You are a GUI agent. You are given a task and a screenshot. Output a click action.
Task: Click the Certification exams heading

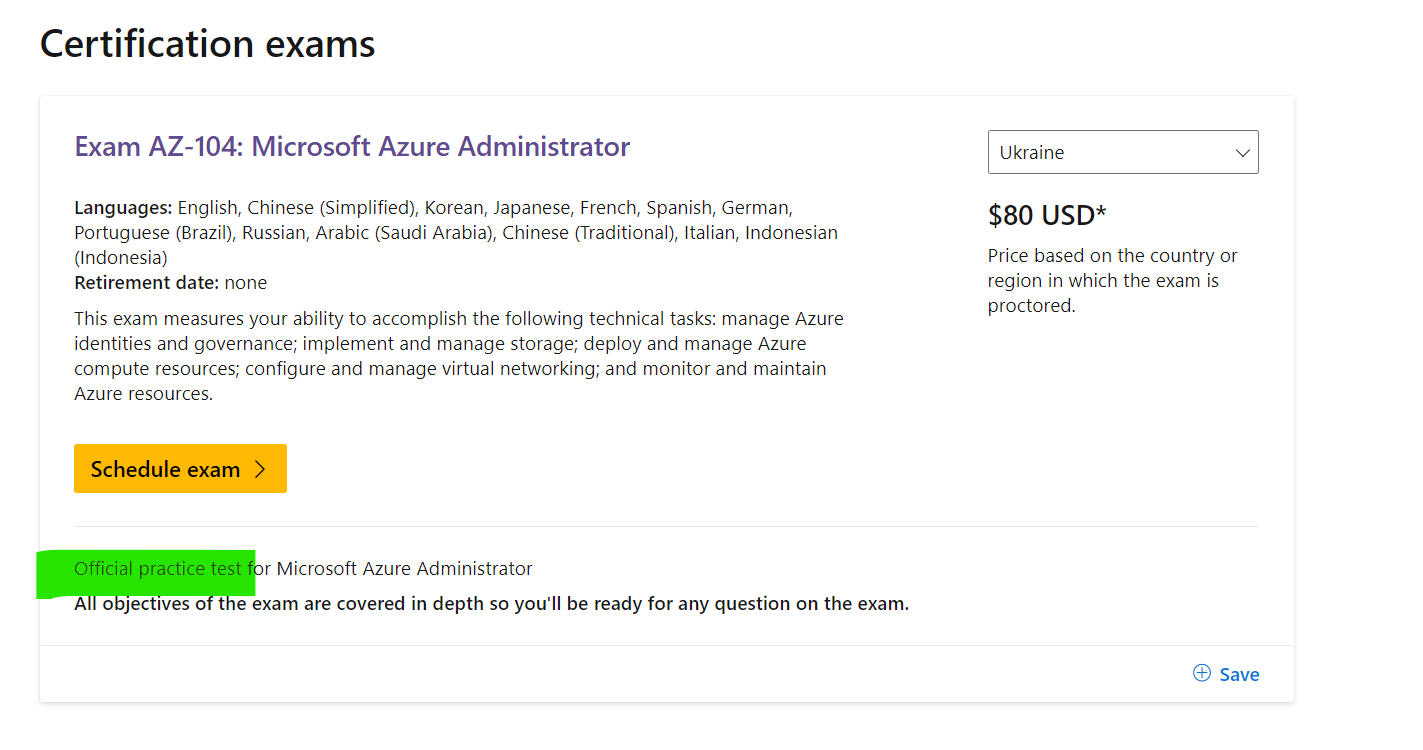coord(208,44)
